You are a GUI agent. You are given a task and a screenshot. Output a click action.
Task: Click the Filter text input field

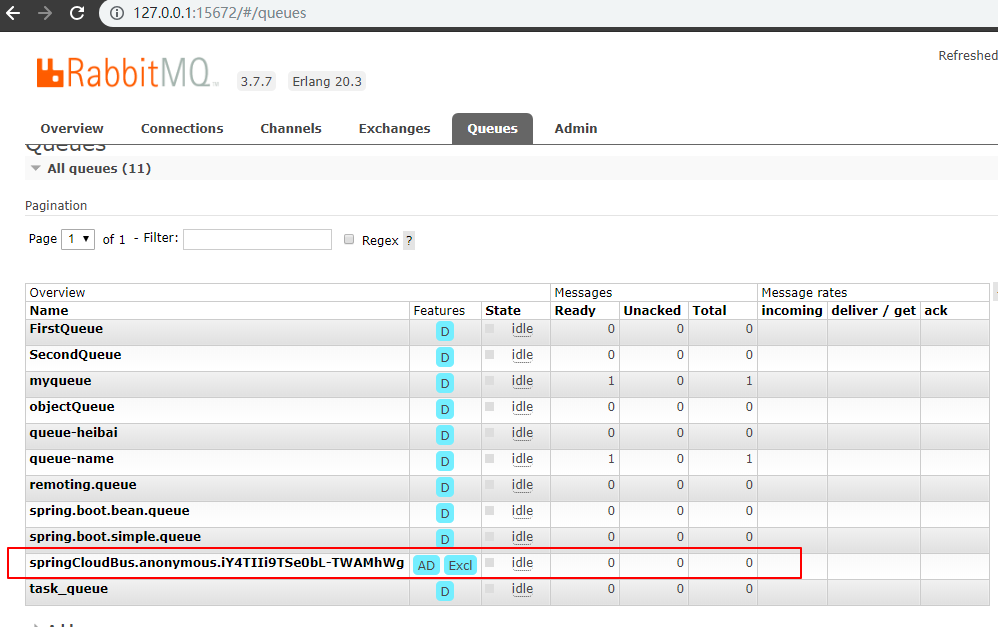click(257, 239)
